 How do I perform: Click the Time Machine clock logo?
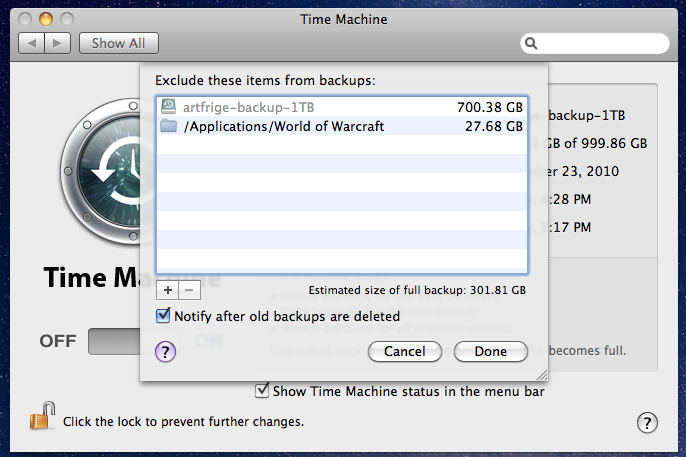coord(101,171)
